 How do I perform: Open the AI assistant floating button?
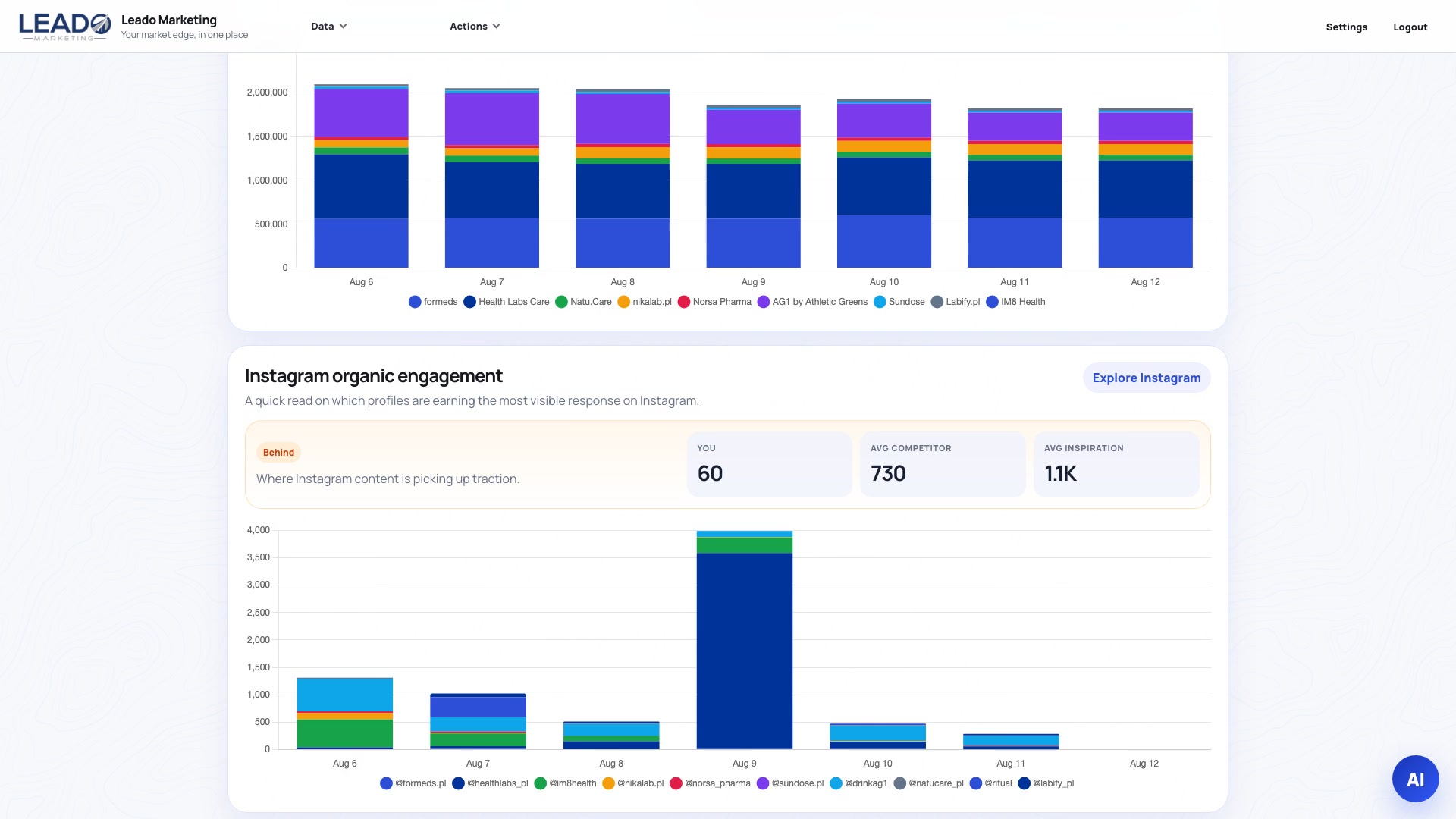(x=1415, y=779)
